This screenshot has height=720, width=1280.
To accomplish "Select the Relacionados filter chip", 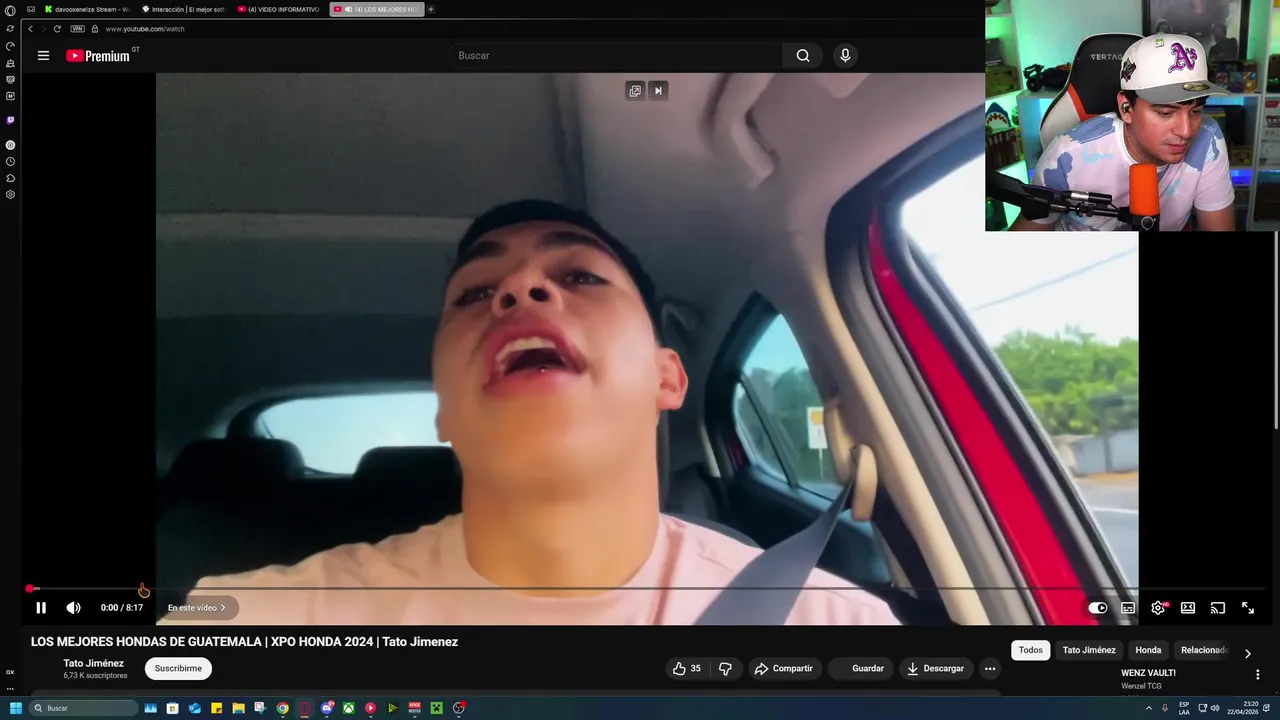I will (1204, 650).
